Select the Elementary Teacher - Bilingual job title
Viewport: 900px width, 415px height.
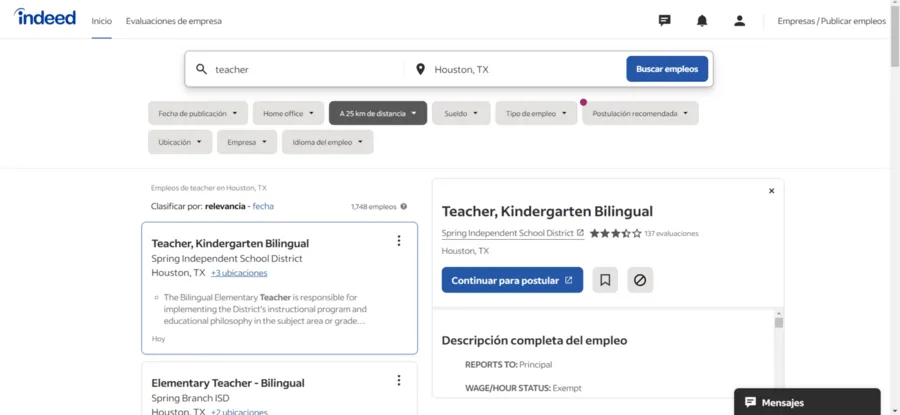click(x=228, y=383)
